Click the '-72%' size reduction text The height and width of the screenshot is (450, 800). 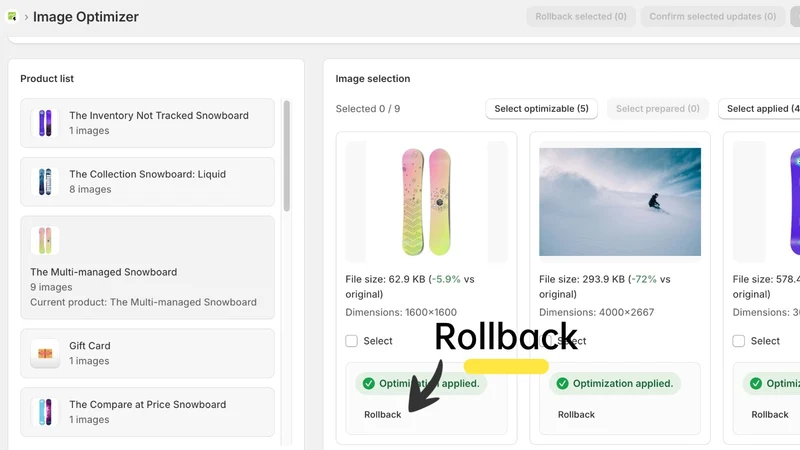[644, 279]
